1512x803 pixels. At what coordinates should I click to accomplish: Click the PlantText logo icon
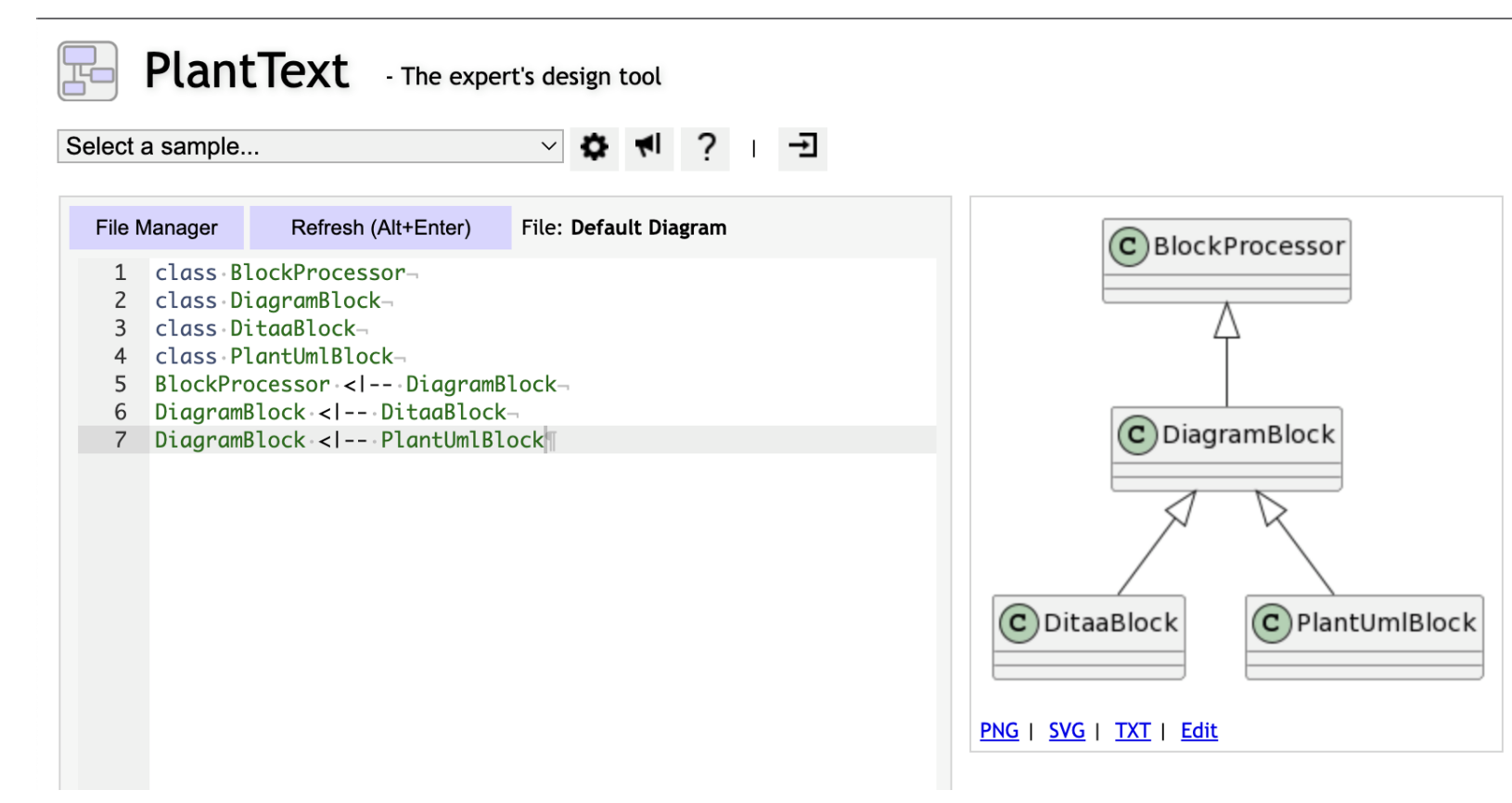click(87, 70)
